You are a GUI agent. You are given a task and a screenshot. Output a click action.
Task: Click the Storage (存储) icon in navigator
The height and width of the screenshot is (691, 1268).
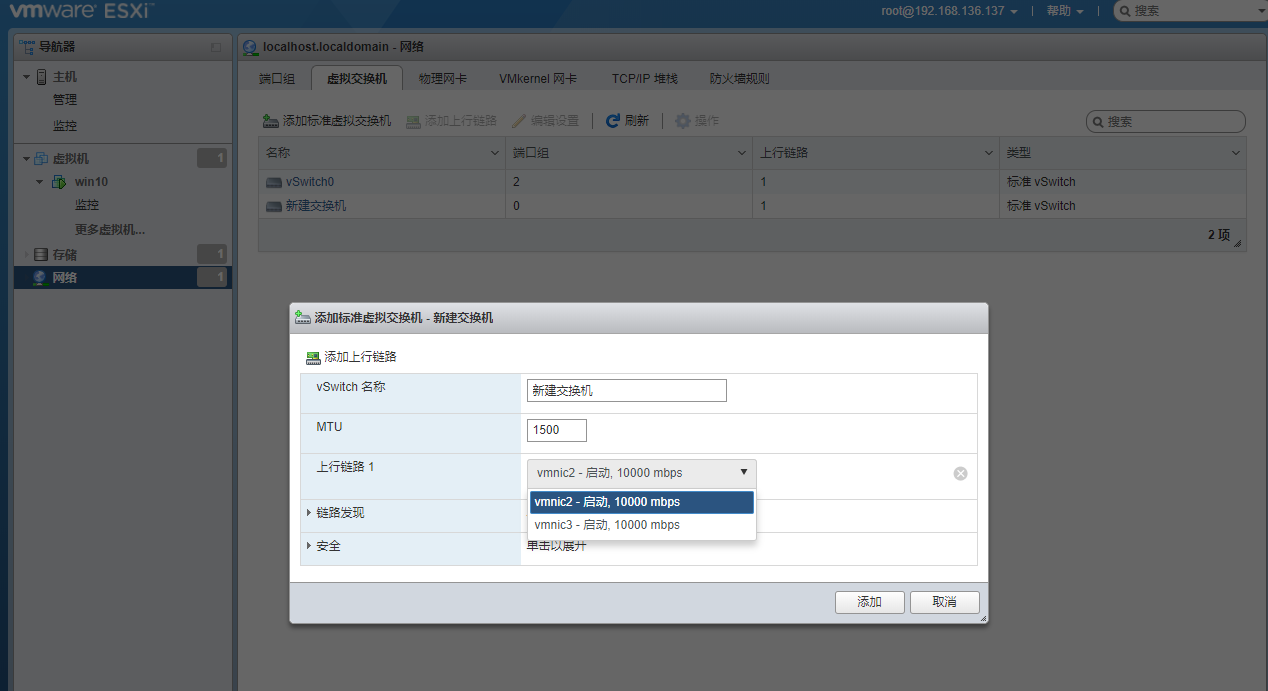tap(40, 255)
